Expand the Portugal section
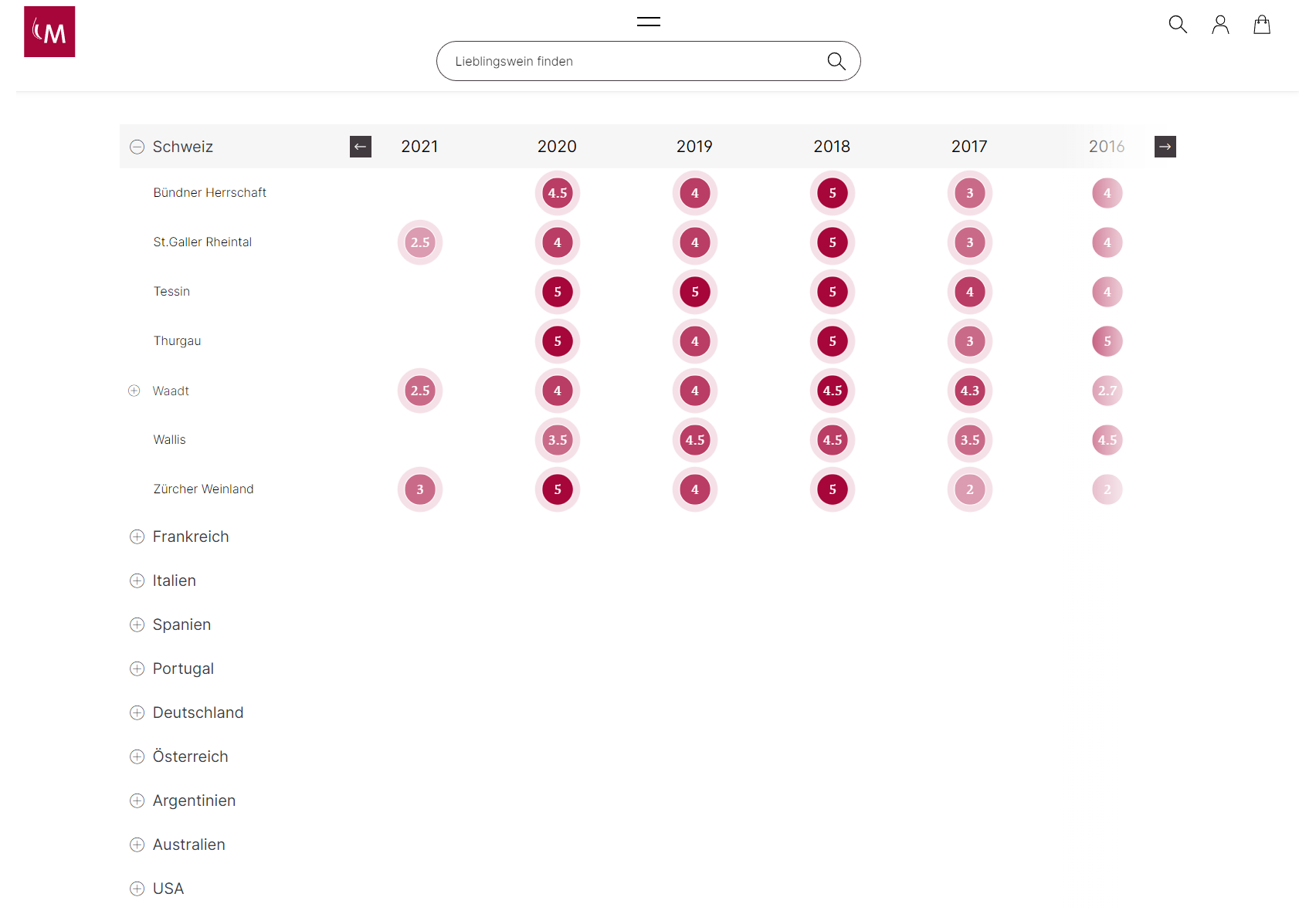The image size is (1299, 924). (x=137, y=668)
